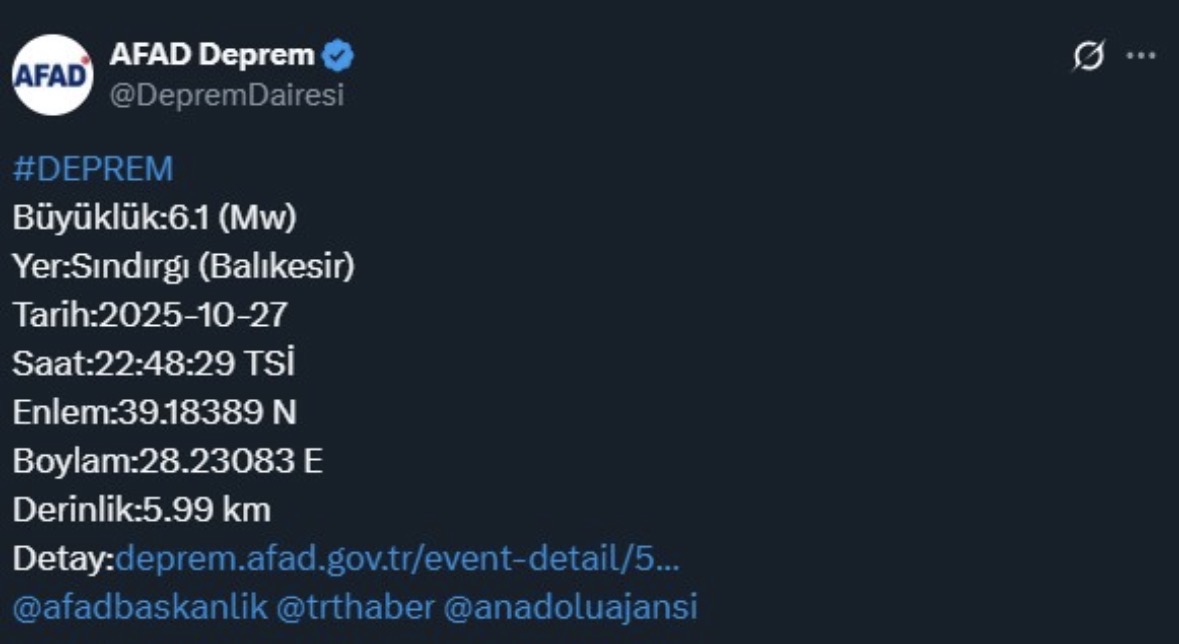1179x644 pixels.
Task: Open the @anadoluajansi mention
Action: [x=570, y=607]
